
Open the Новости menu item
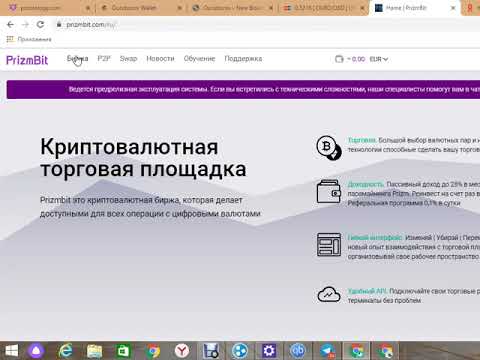click(160, 59)
